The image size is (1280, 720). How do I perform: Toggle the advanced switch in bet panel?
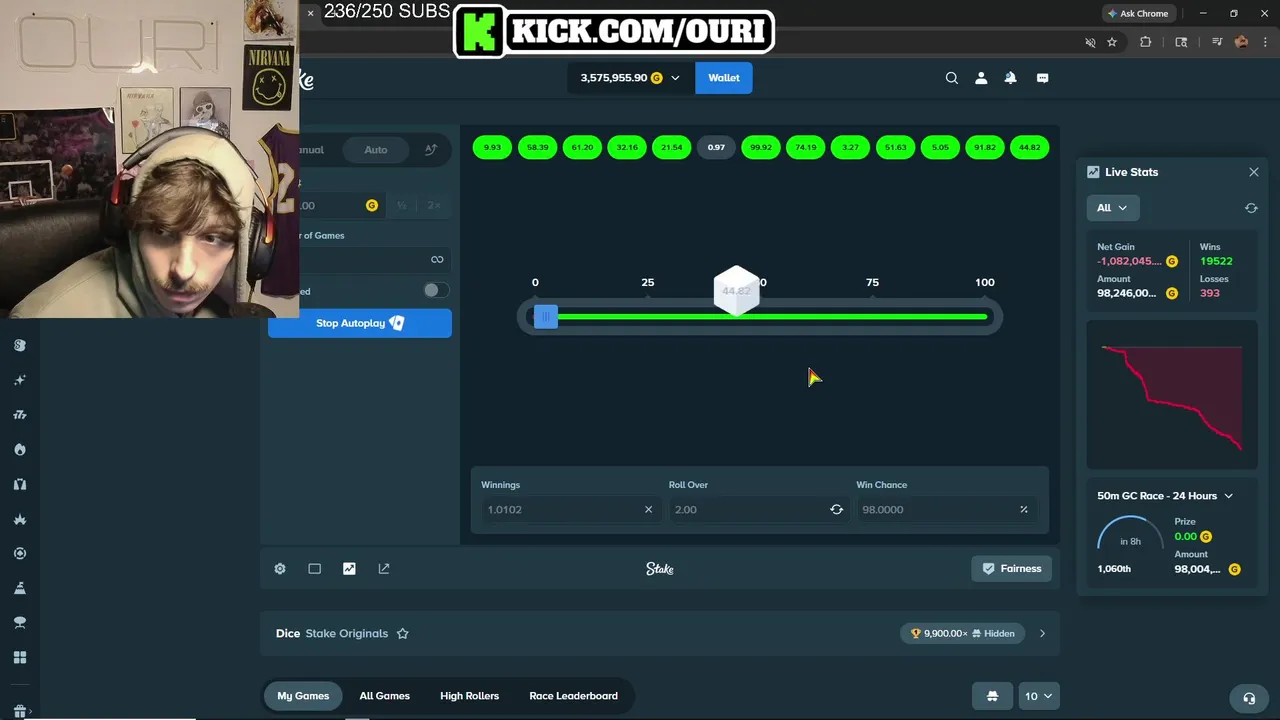point(435,290)
